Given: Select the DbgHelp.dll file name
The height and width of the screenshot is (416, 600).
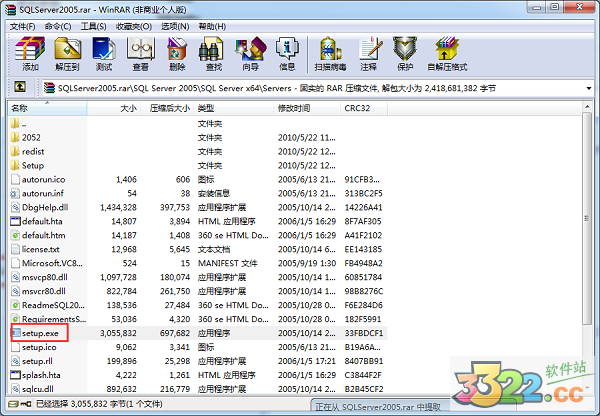Looking at the screenshot, I should (x=45, y=207).
